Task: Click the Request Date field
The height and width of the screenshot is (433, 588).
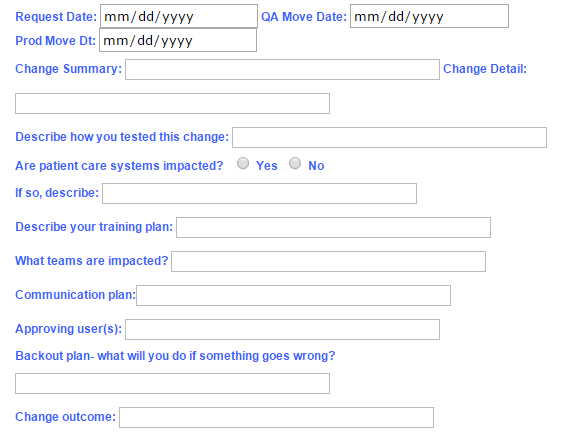Action: coord(179,16)
